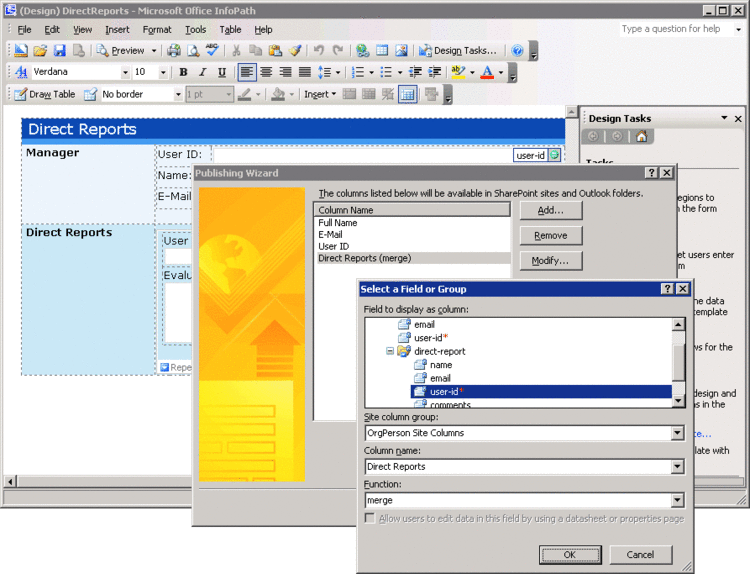This screenshot has width=750, height=574.
Task: Open the File menu
Action: [x=24, y=30]
